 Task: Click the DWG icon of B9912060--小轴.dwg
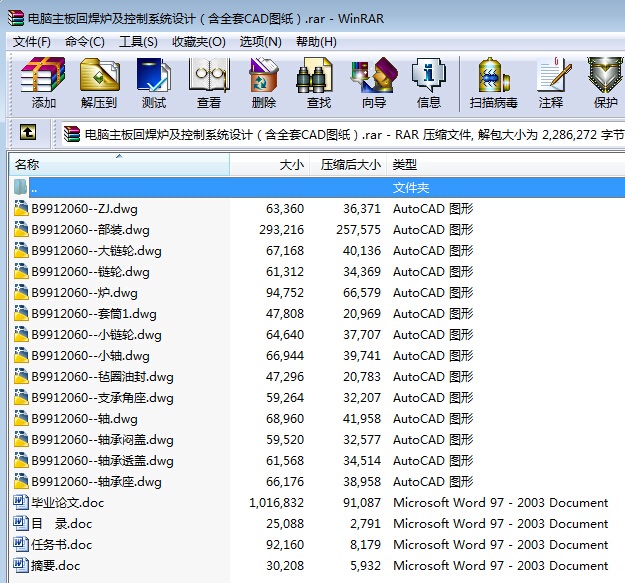point(21,355)
